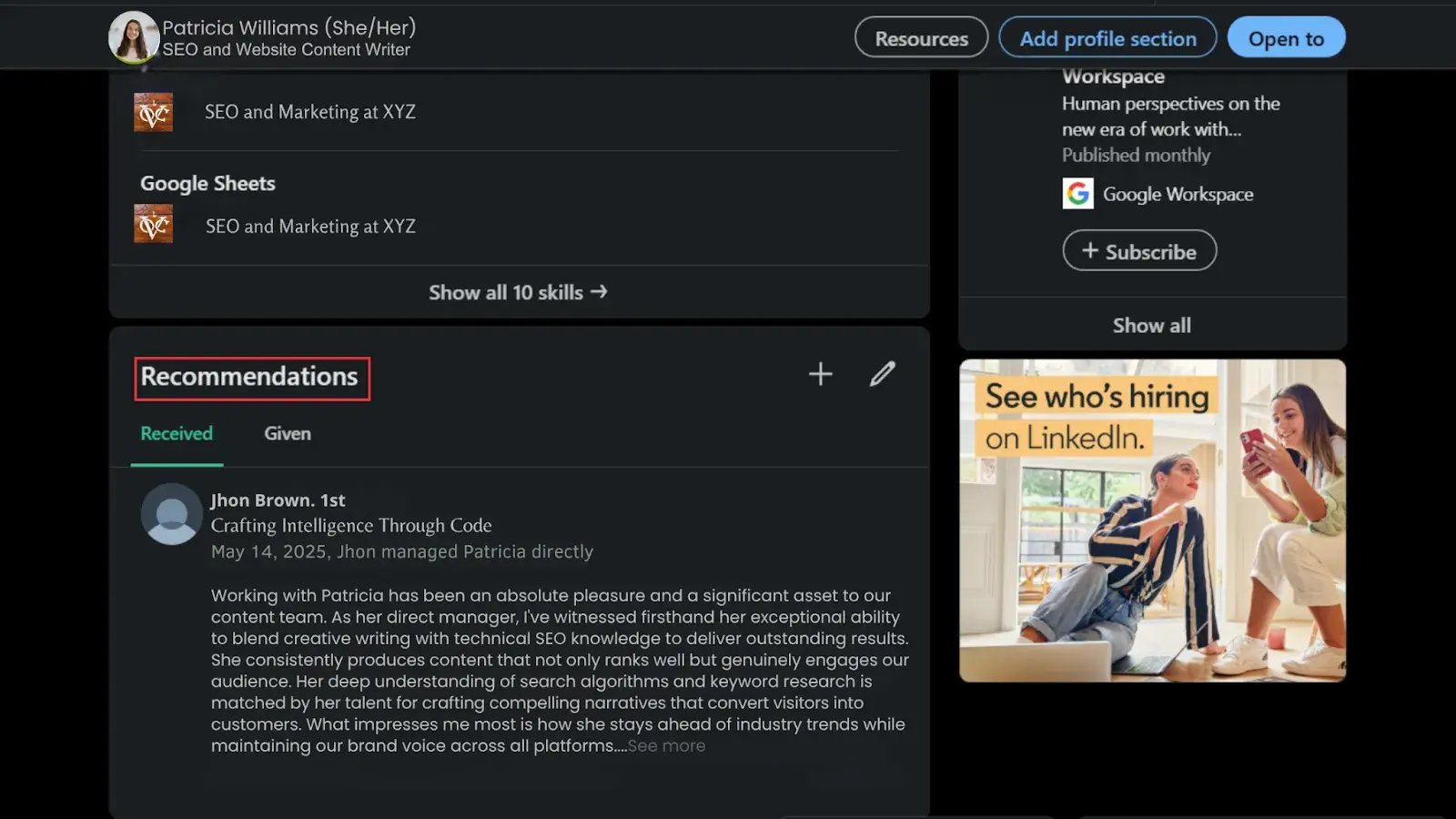Click the Open to button
Viewport: 1456px width, 819px height.
1285,38
